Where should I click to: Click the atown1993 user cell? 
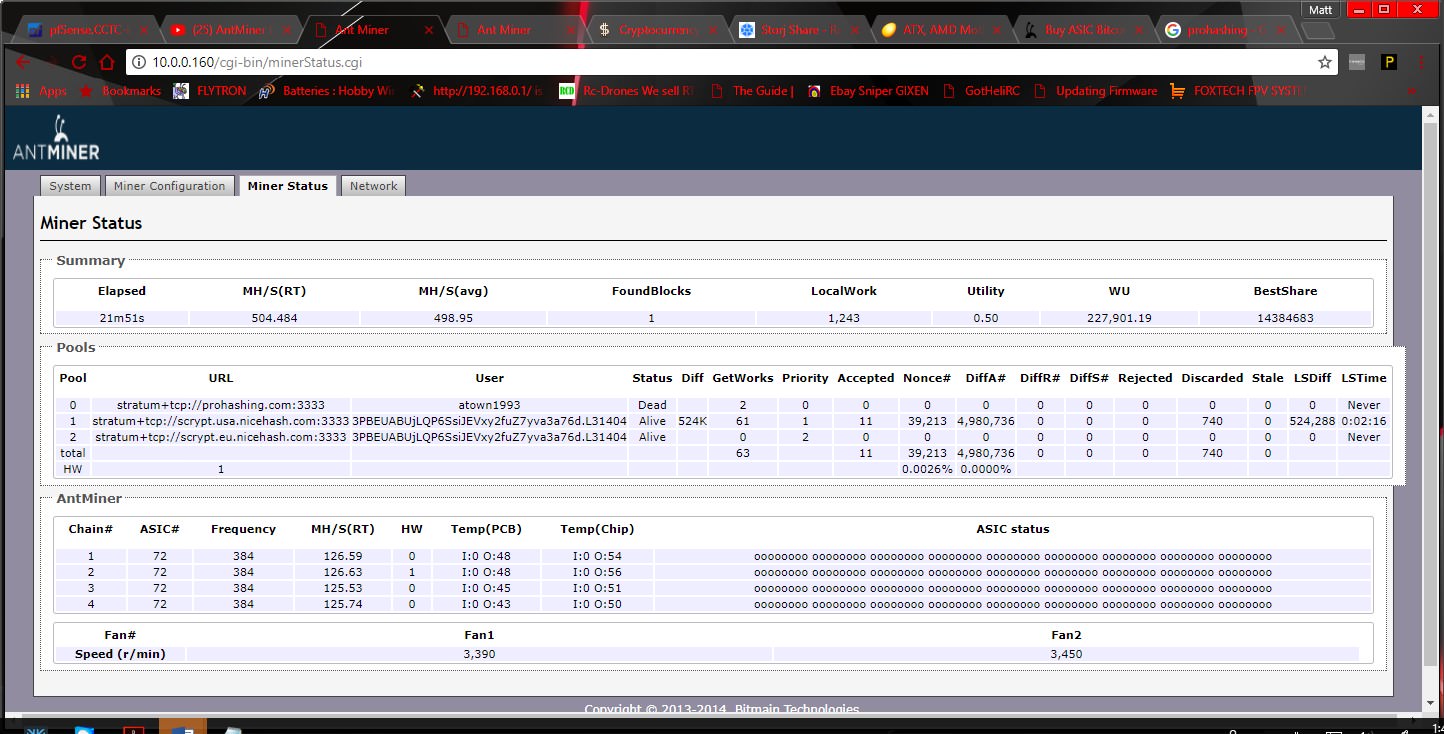(490, 405)
